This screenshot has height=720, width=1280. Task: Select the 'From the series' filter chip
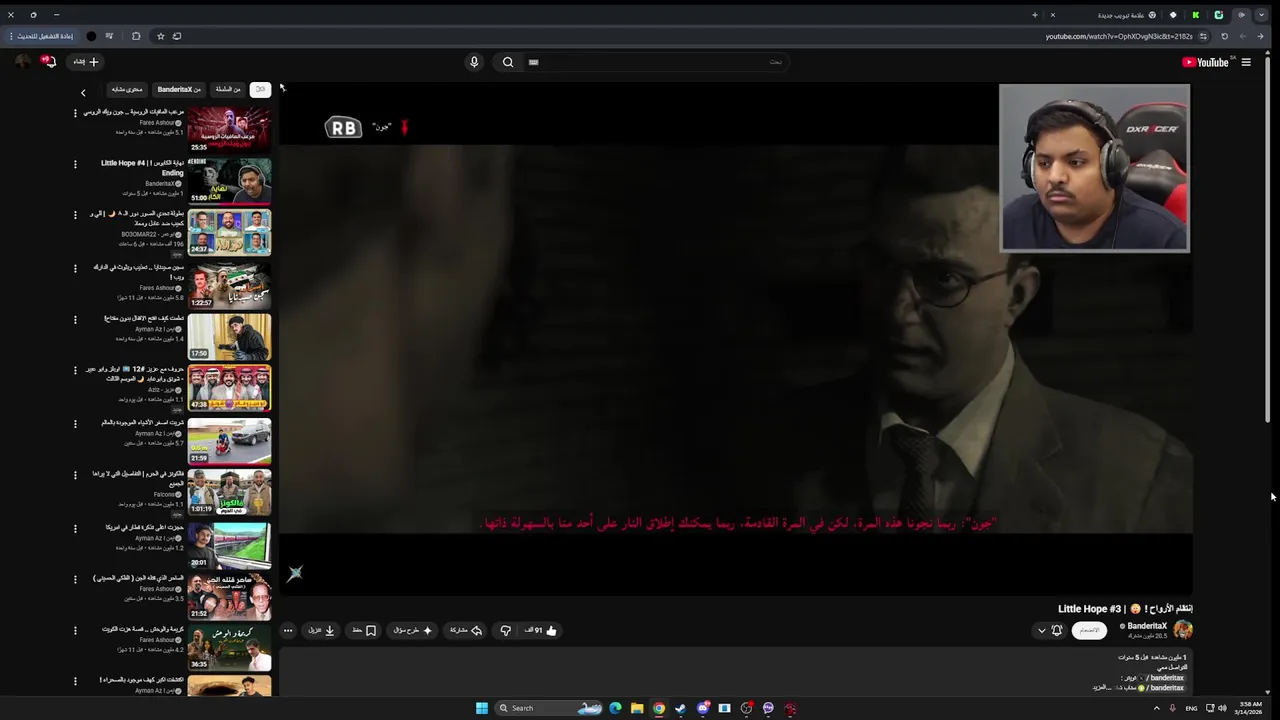point(228,89)
